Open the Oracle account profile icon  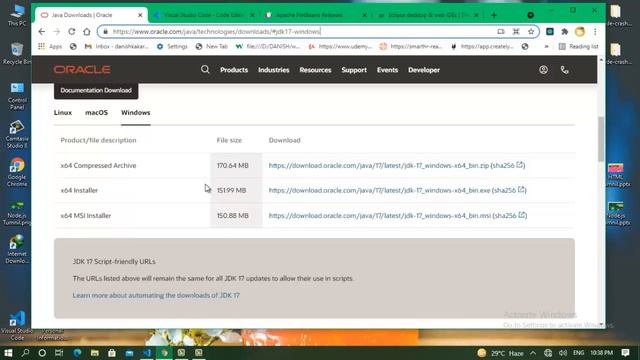coord(543,70)
